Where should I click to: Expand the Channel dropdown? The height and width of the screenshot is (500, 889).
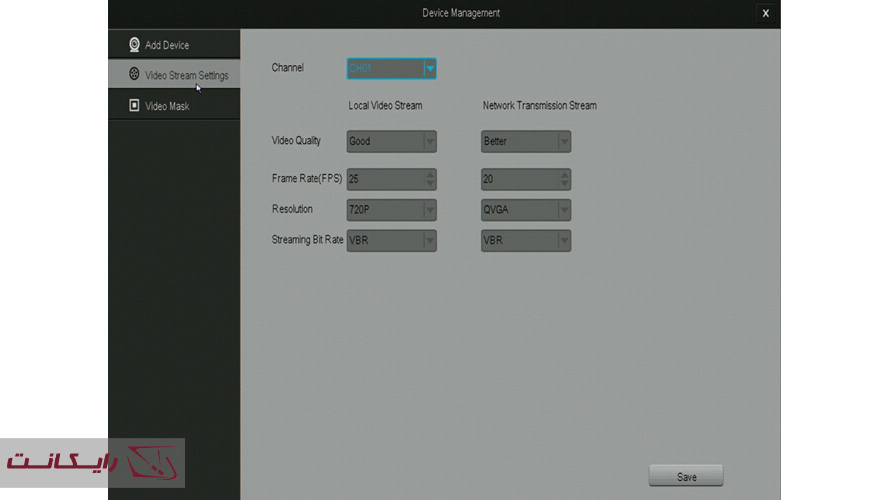coord(430,69)
